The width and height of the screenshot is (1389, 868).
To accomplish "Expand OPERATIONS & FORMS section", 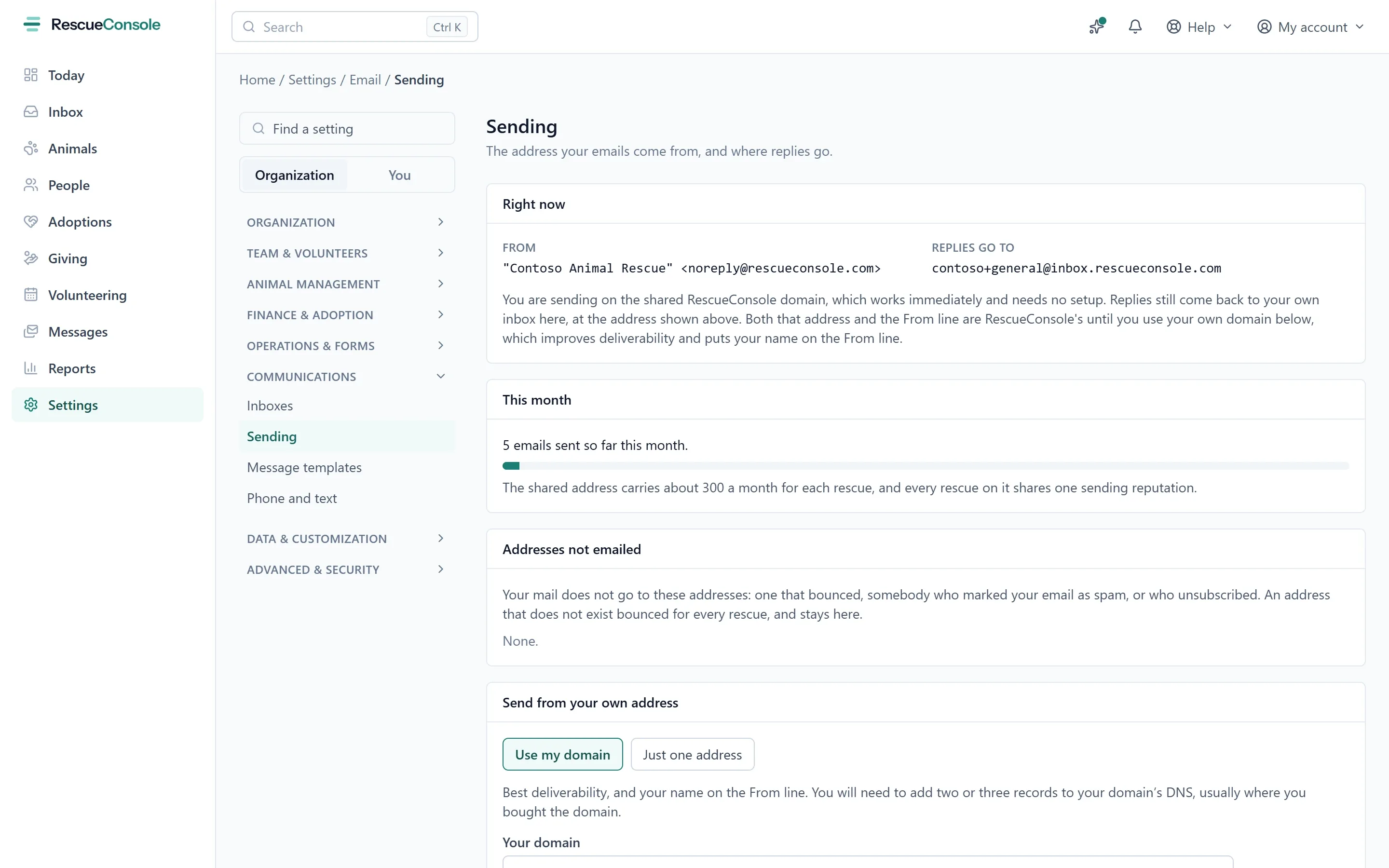I will tap(347, 346).
